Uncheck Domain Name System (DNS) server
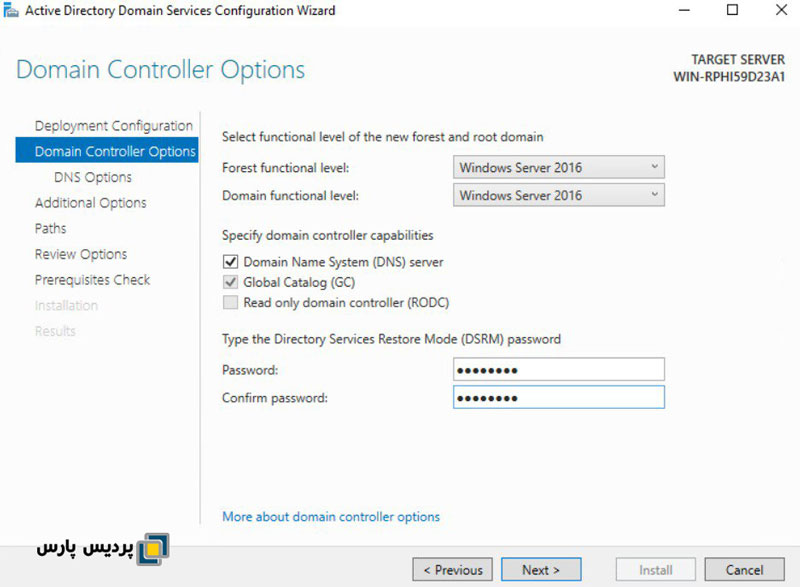 point(231,262)
